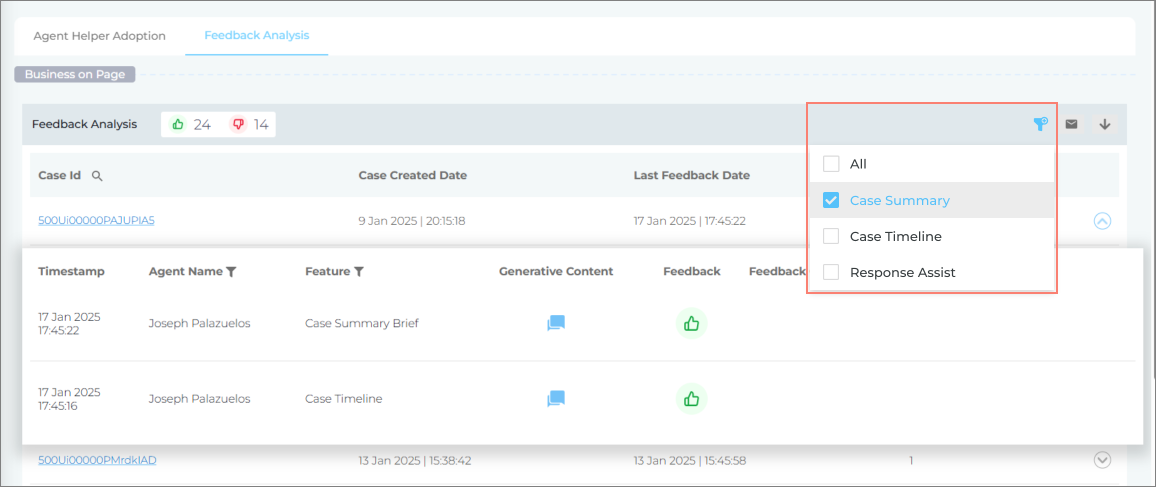
Task: Switch to Agent Helper Adoption tab
Action: pyautogui.click(x=99, y=35)
